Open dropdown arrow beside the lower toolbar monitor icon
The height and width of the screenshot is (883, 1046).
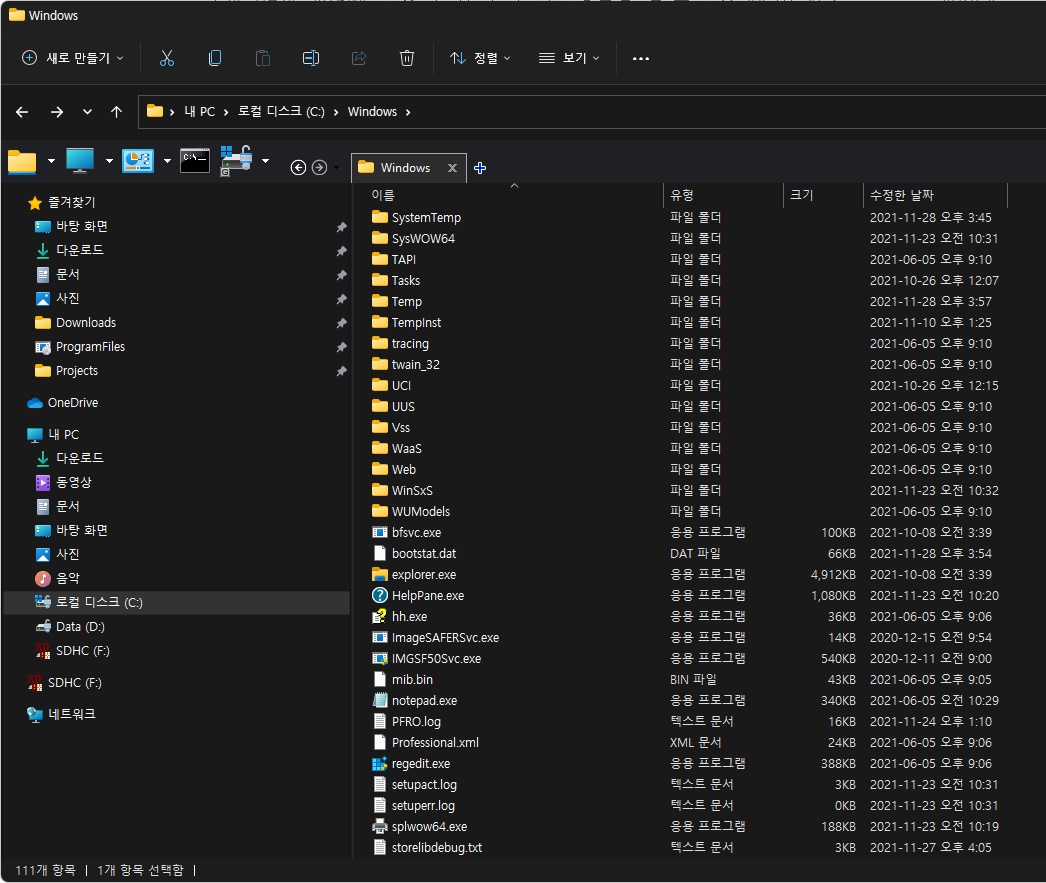click(x=109, y=161)
